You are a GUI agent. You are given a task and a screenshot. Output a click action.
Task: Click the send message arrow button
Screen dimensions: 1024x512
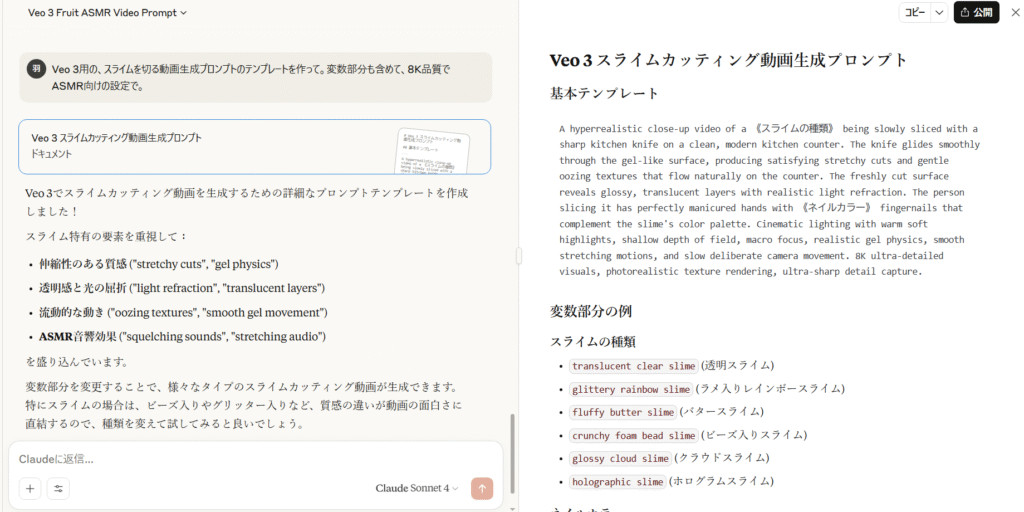[x=482, y=488]
